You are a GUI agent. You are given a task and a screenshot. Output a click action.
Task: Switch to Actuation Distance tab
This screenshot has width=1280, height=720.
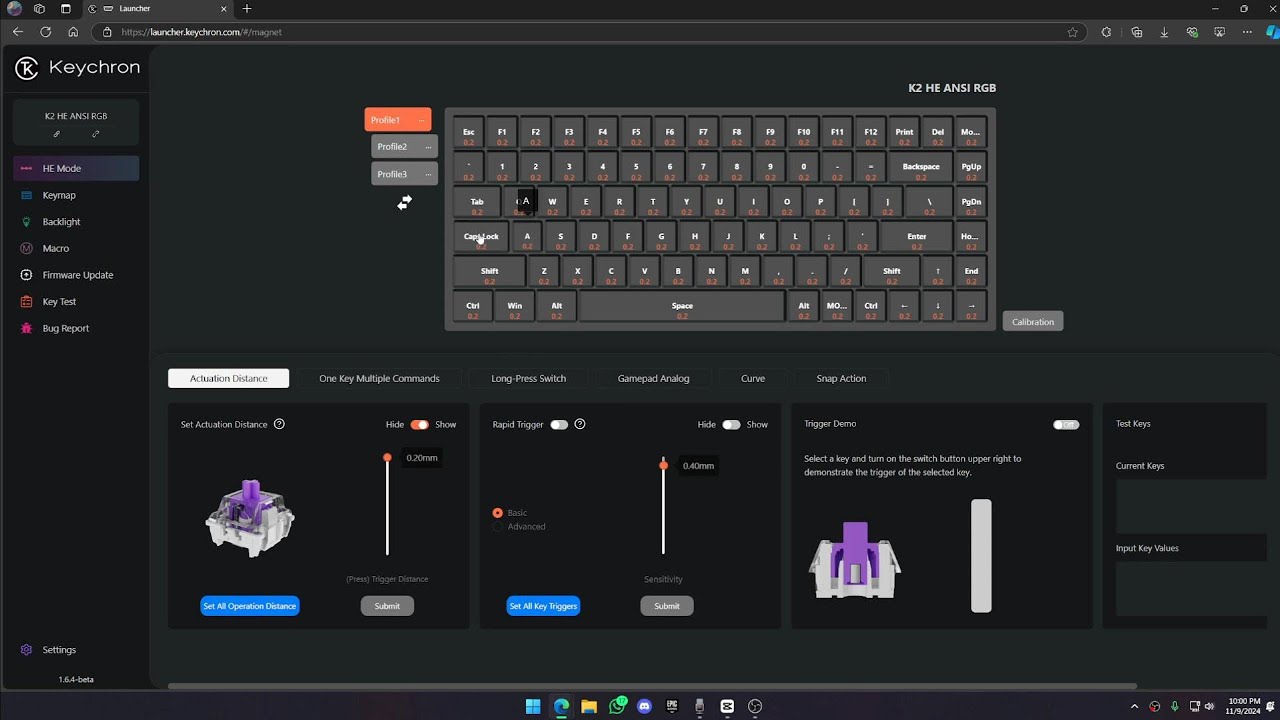tap(229, 378)
